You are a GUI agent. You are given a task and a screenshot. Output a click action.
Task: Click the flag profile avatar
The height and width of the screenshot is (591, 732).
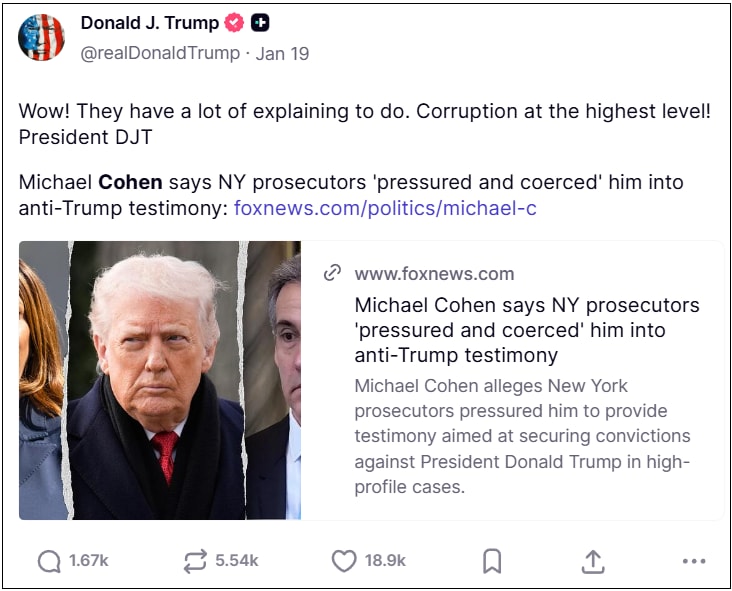(x=42, y=38)
